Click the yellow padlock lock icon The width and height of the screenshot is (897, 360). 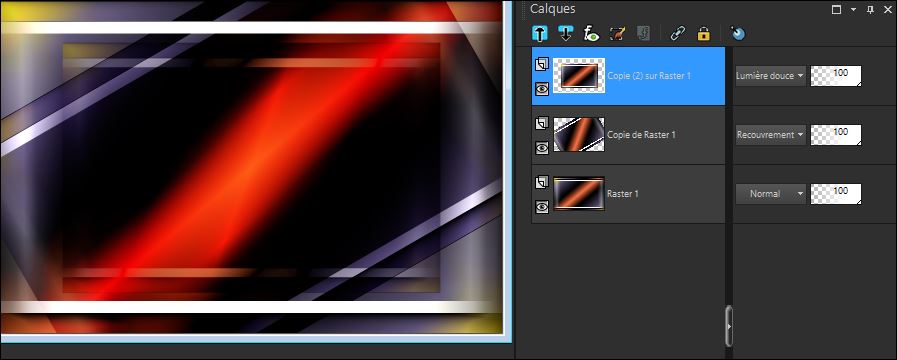pyautogui.click(x=704, y=34)
